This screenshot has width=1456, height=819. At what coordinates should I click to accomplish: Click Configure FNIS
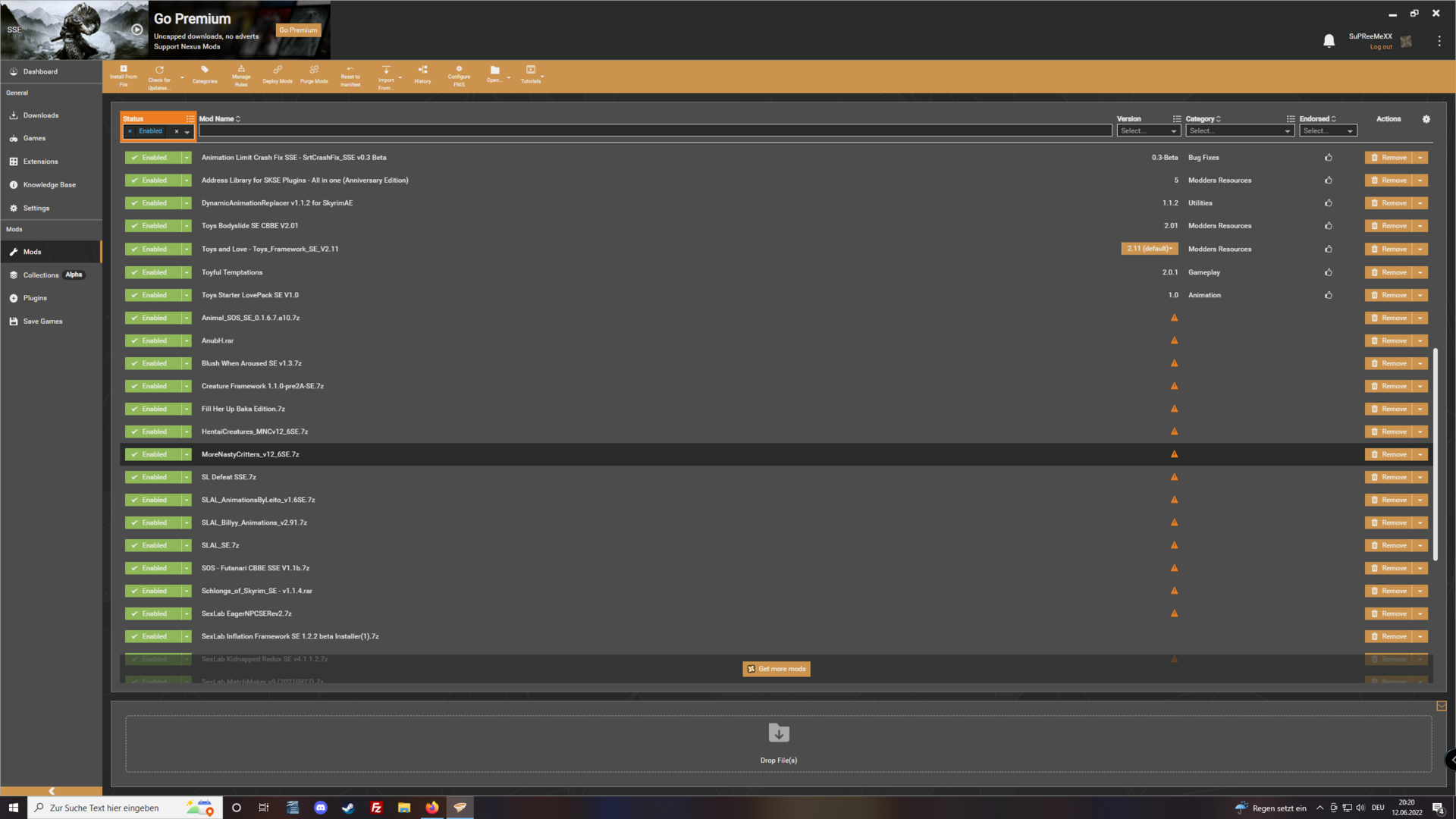459,77
